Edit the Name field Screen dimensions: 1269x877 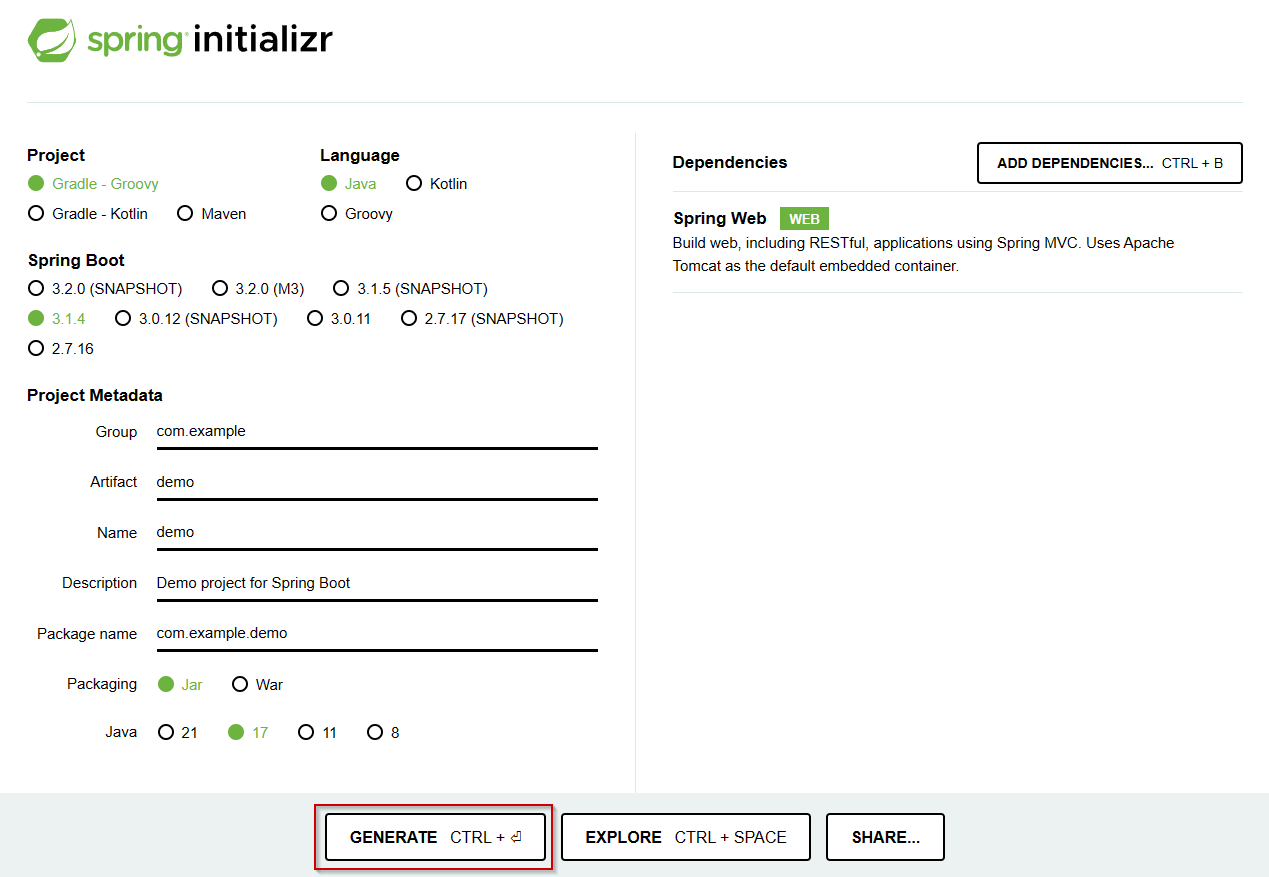(x=377, y=532)
